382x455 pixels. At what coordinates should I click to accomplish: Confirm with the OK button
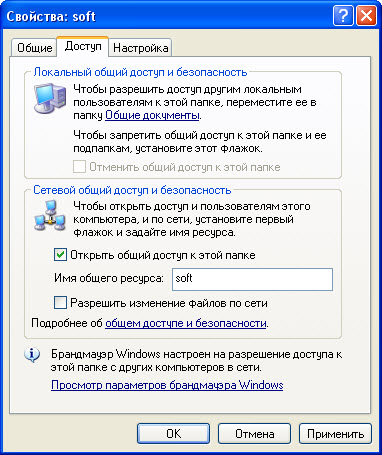[173, 434]
